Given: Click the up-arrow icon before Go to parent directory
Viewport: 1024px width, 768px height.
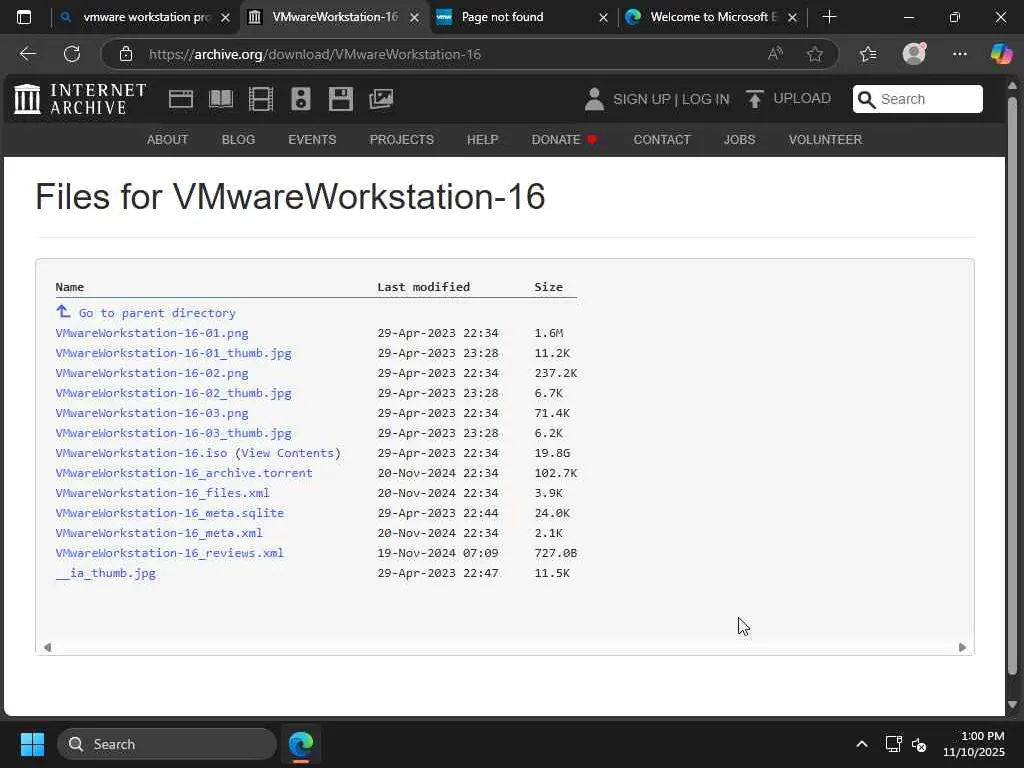Looking at the screenshot, I should (63, 312).
